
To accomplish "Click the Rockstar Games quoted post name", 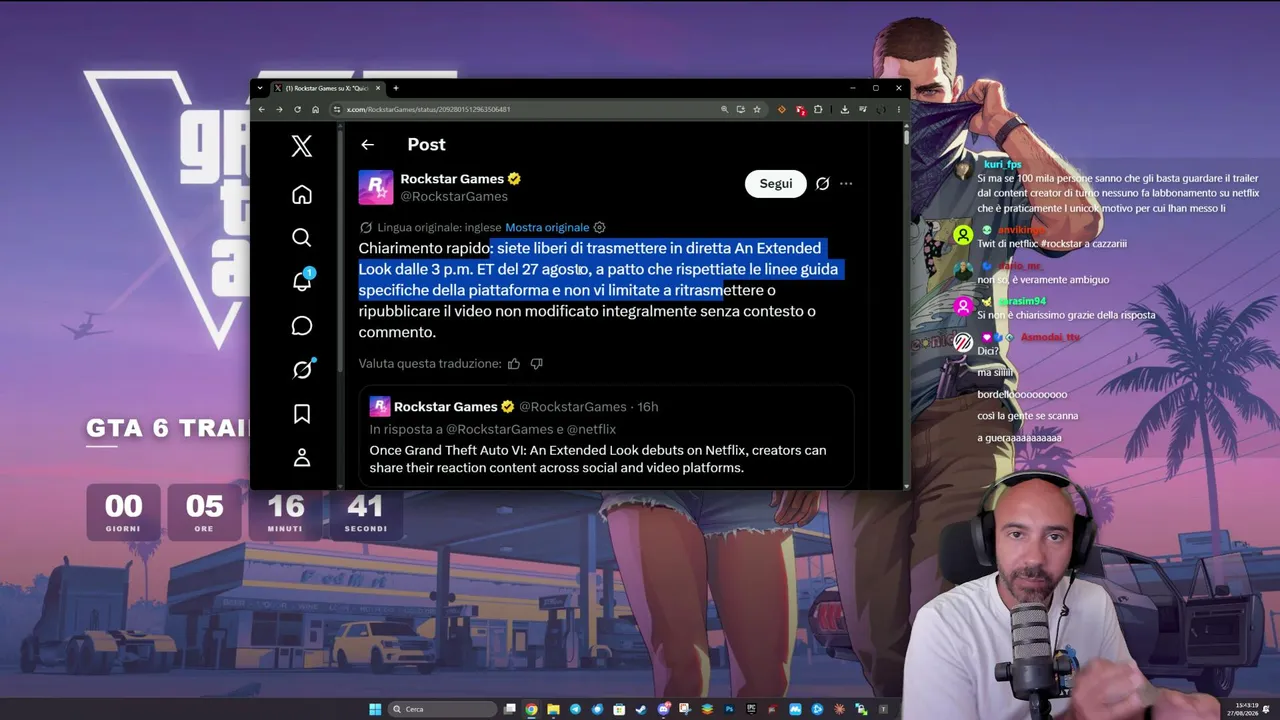I will [x=445, y=407].
